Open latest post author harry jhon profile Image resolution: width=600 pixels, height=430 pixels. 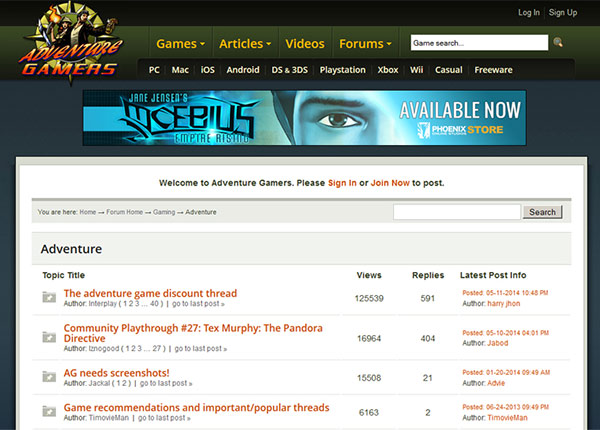504,304
